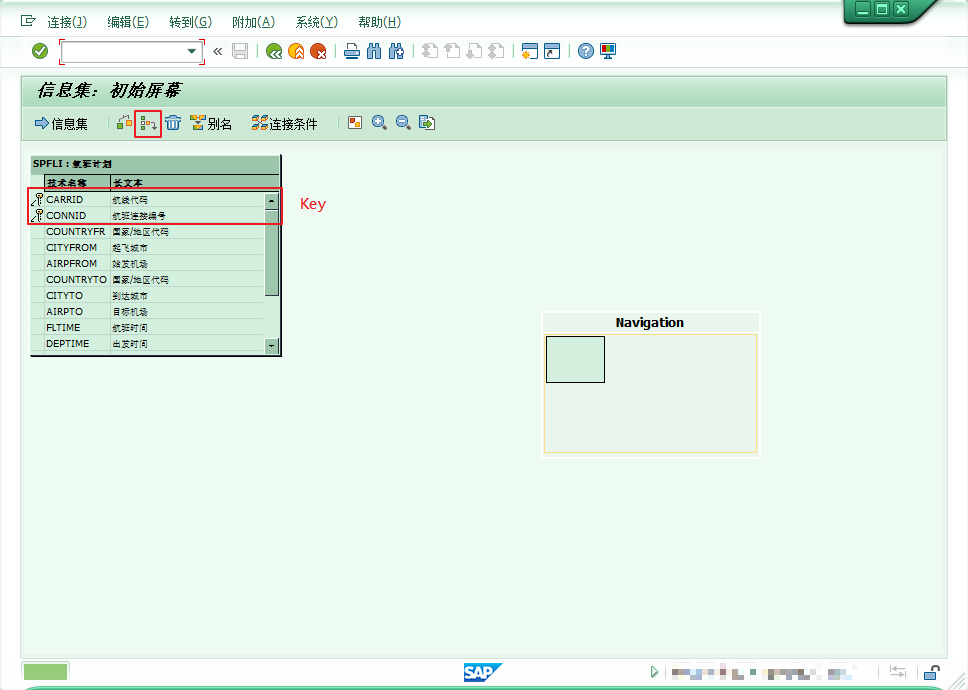Click the green checkmark Enter icon
Screen dimensions: 968x690
[x=40, y=51]
